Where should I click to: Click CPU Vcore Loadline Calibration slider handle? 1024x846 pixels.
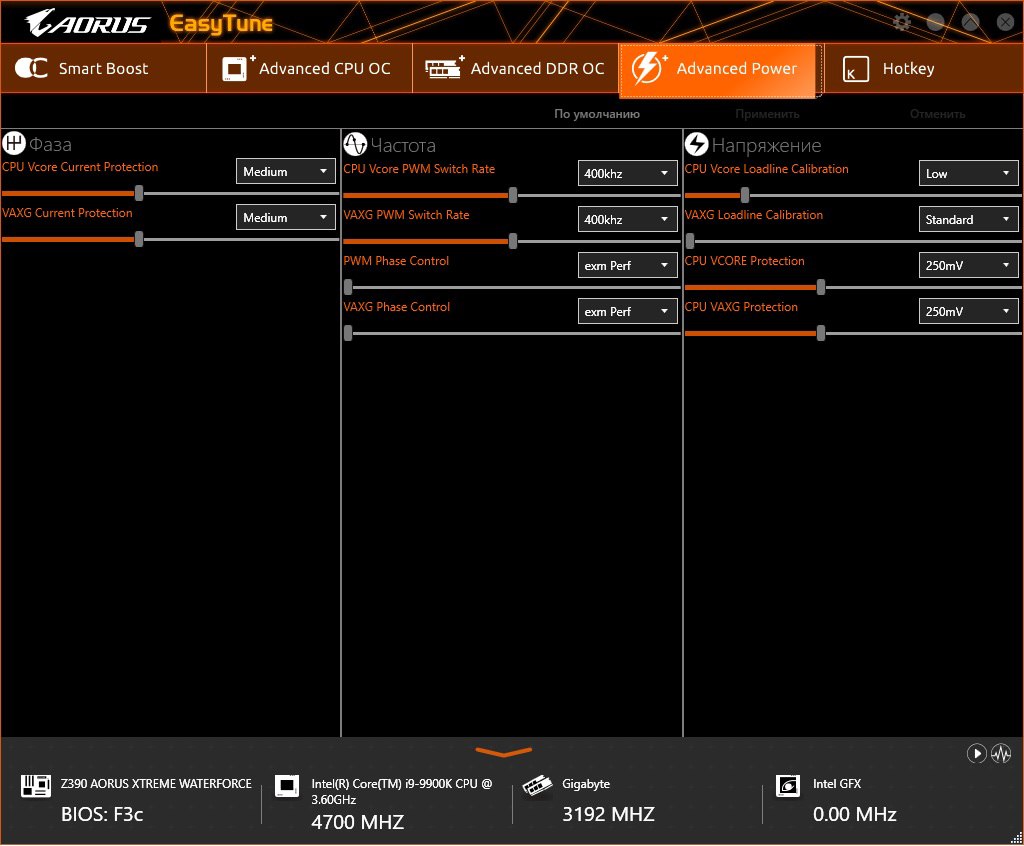(x=745, y=195)
